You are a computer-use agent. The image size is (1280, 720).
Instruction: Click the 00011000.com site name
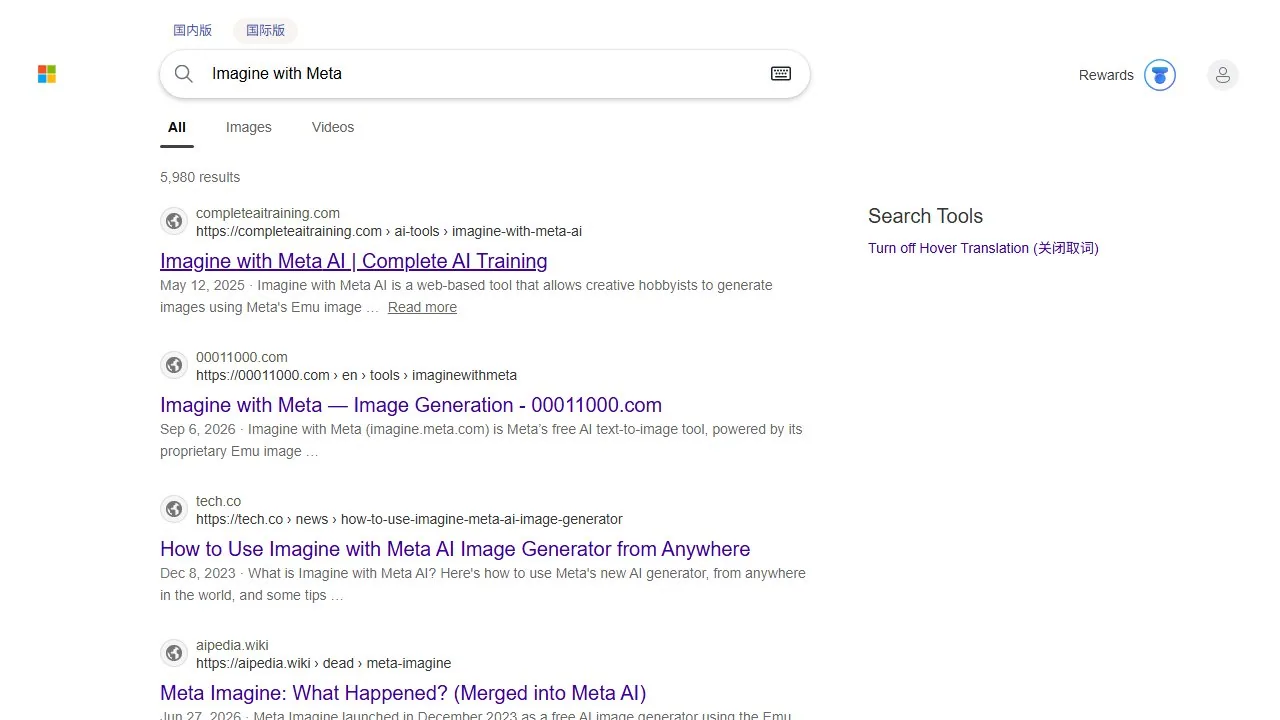point(242,357)
